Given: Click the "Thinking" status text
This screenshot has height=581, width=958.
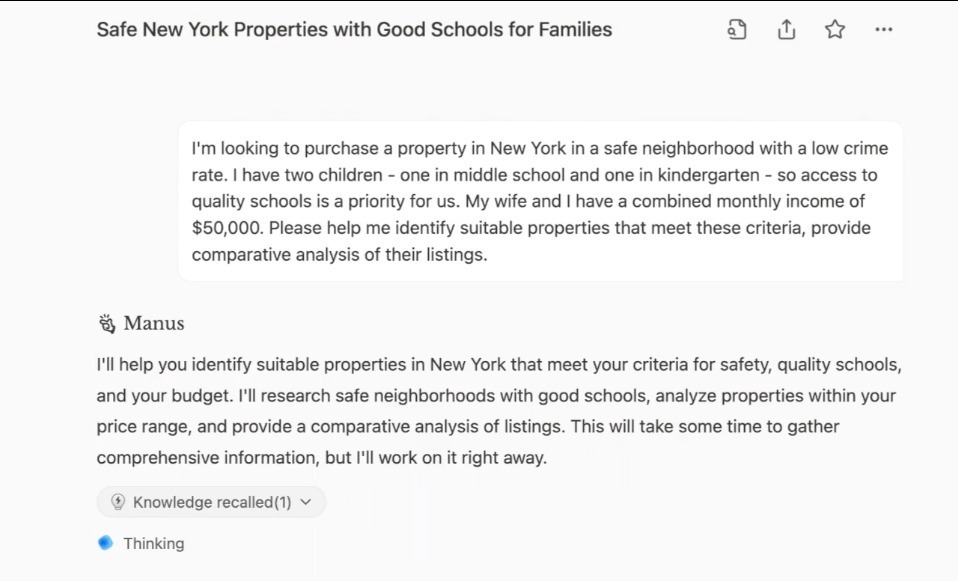Looking at the screenshot, I should (x=154, y=544).
